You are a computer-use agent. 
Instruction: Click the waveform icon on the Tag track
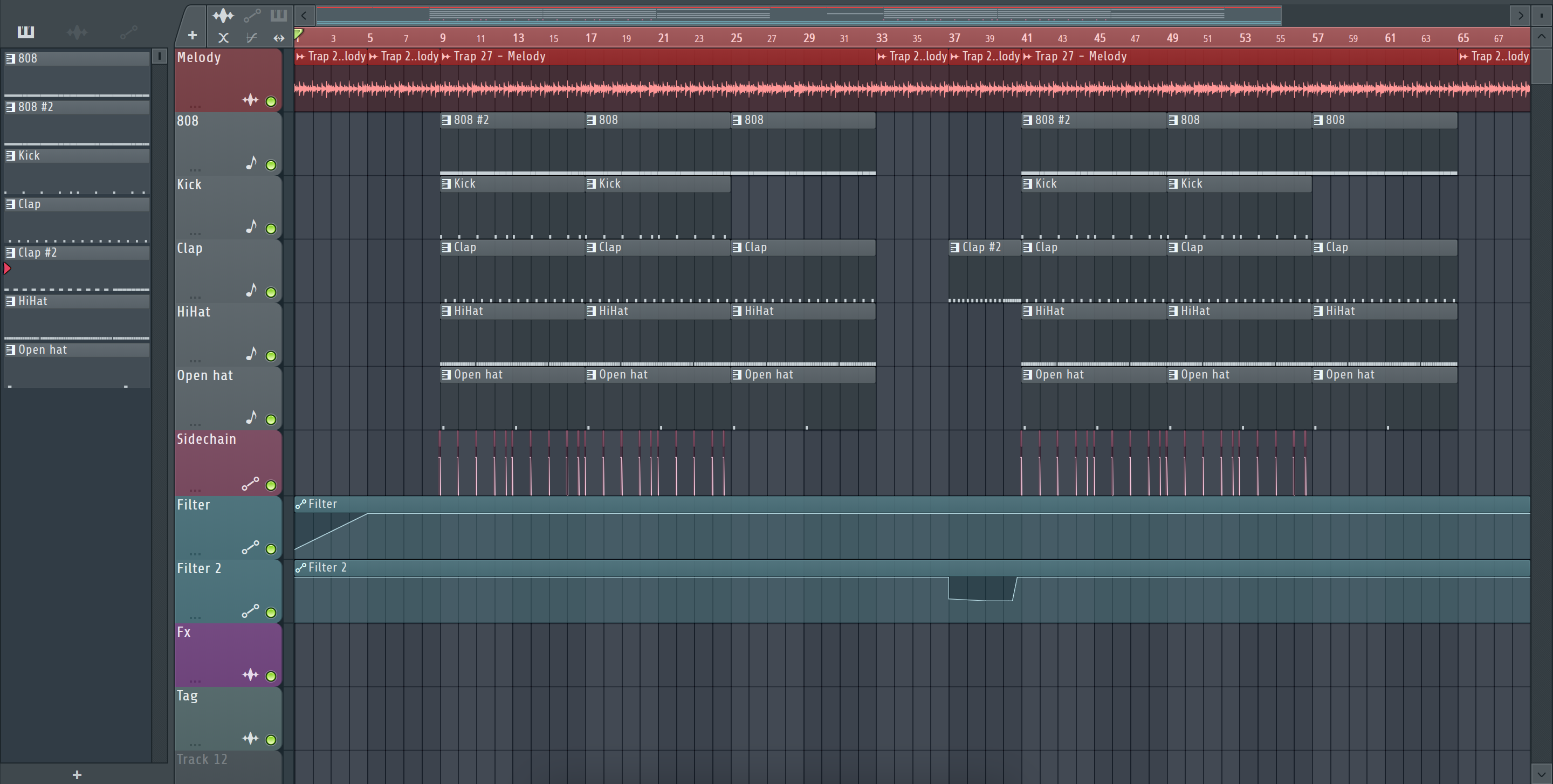click(x=250, y=738)
